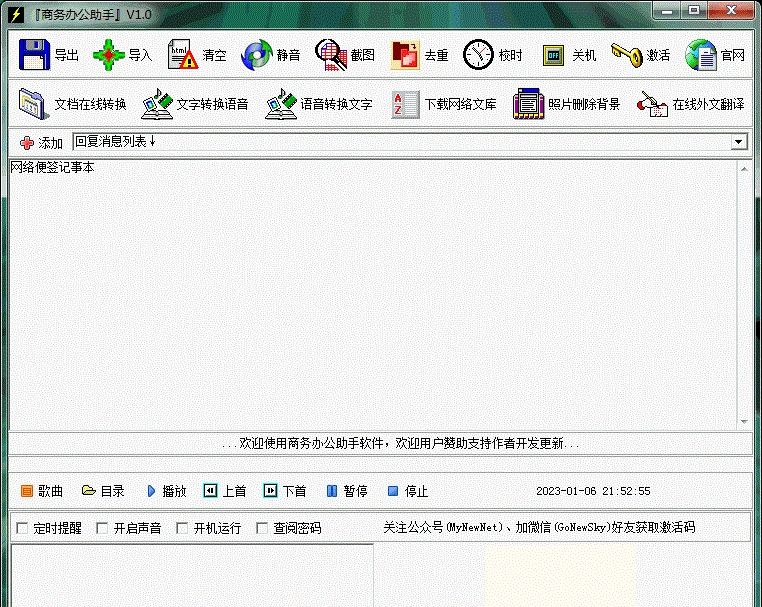This screenshot has width=762, height=607.
Task: Click the orange 歌曲 list icon
Action: click(27, 491)
